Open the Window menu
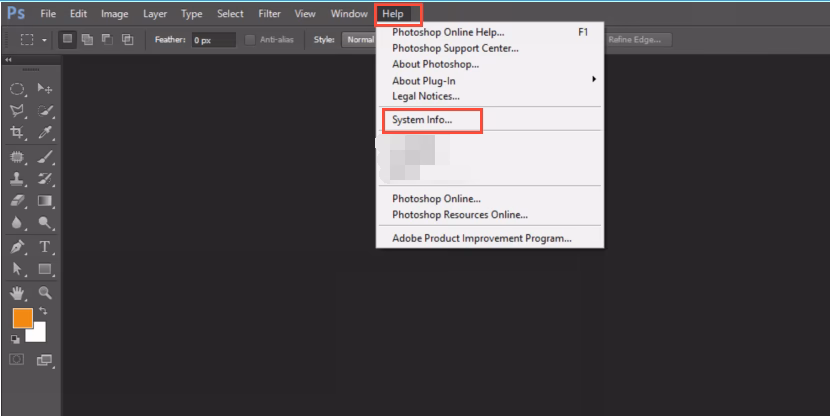The height and width of the screenshot is (416, 830). click(x=349, y=14)
